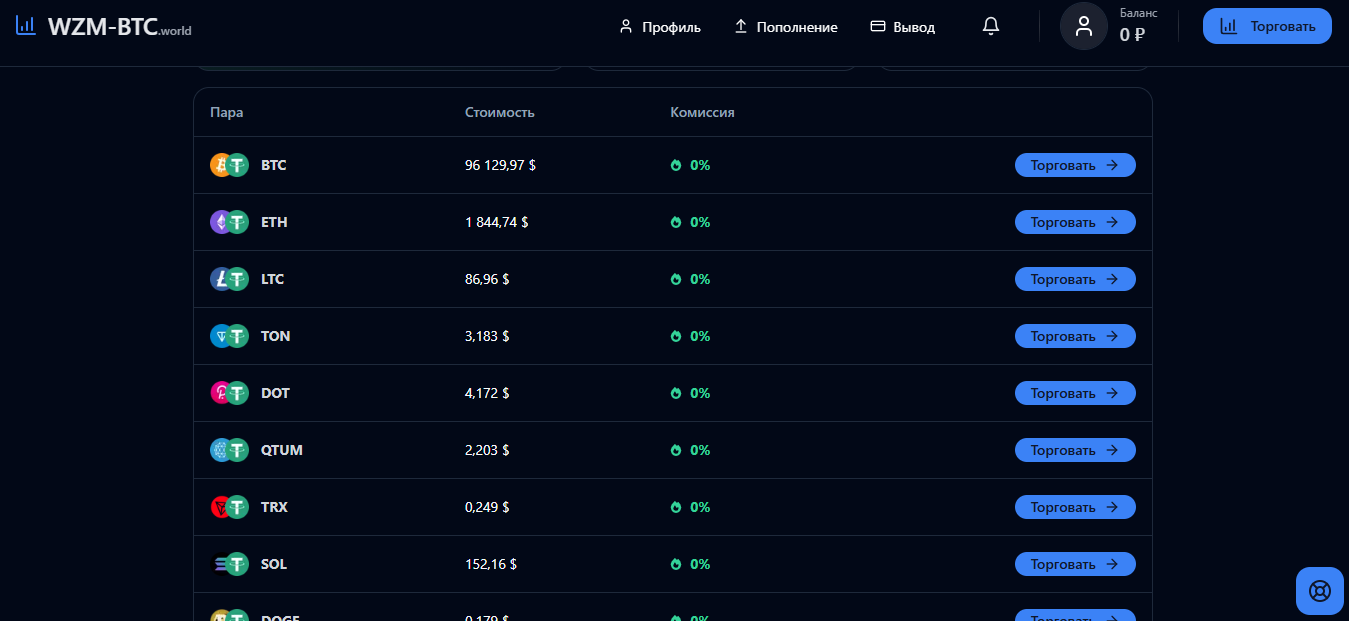Screen dimensions: 1349x621
Task: Click the TRX/Tether pair coin icon
Action: pyautogui.click(x=229, y=507)
